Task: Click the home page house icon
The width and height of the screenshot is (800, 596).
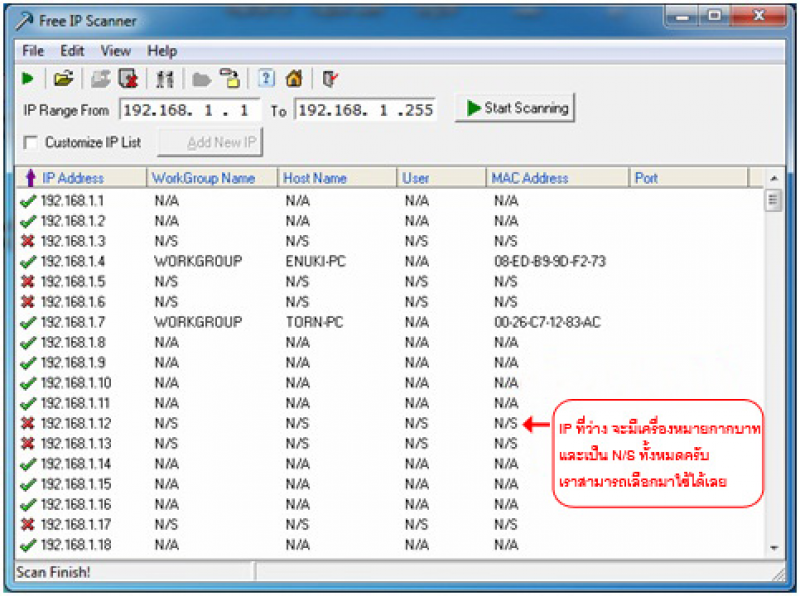Action: (294, 79)
